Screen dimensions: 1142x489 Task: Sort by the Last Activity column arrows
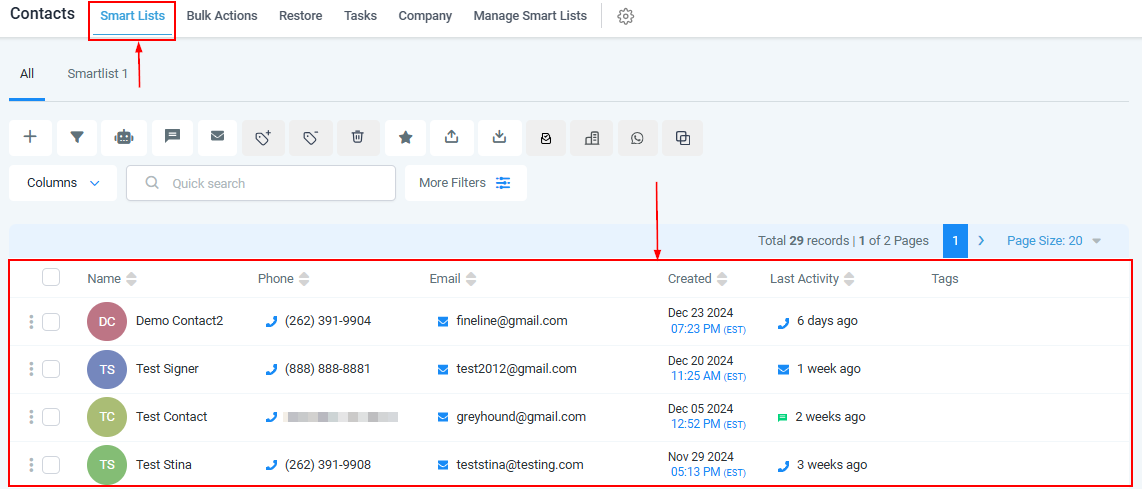(849, 278)
